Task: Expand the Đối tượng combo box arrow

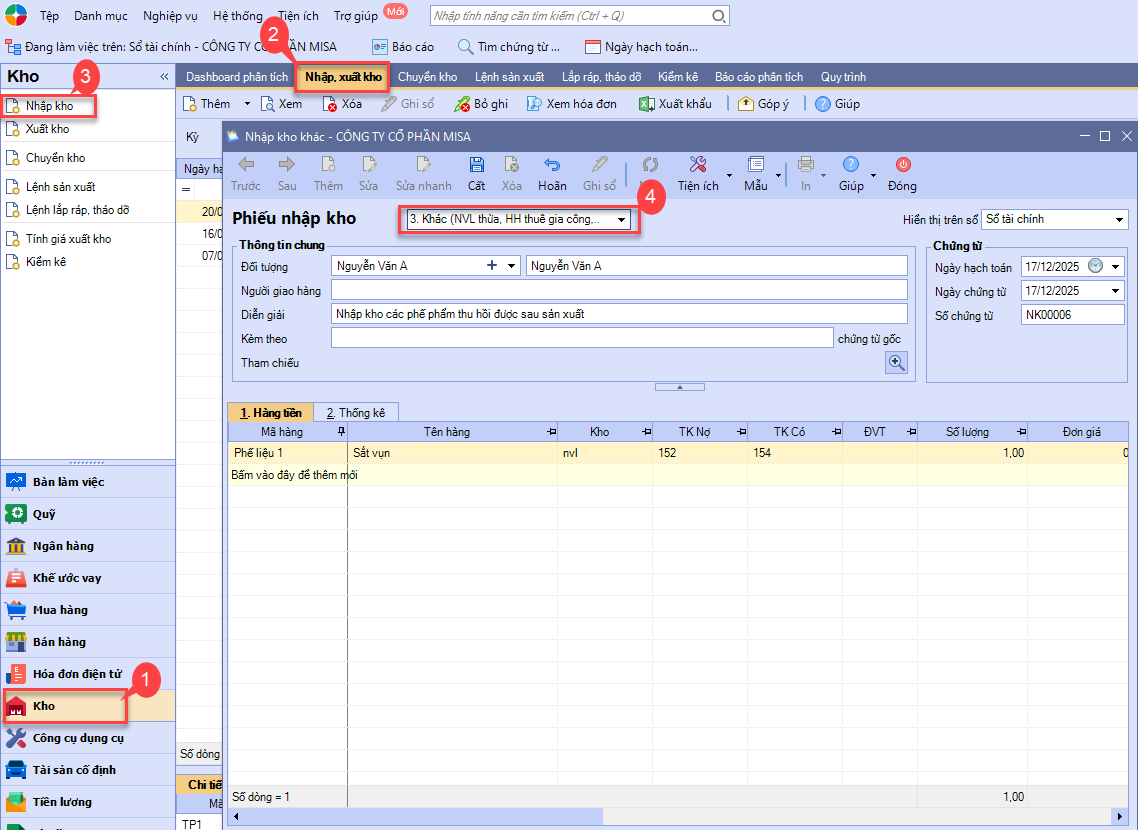Action: [512, 266]
